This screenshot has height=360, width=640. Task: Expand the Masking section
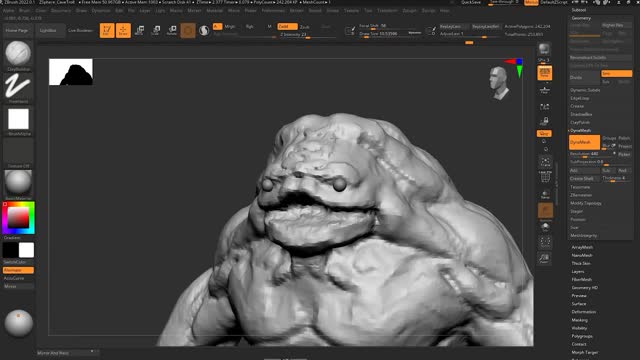tap(580, 320)
